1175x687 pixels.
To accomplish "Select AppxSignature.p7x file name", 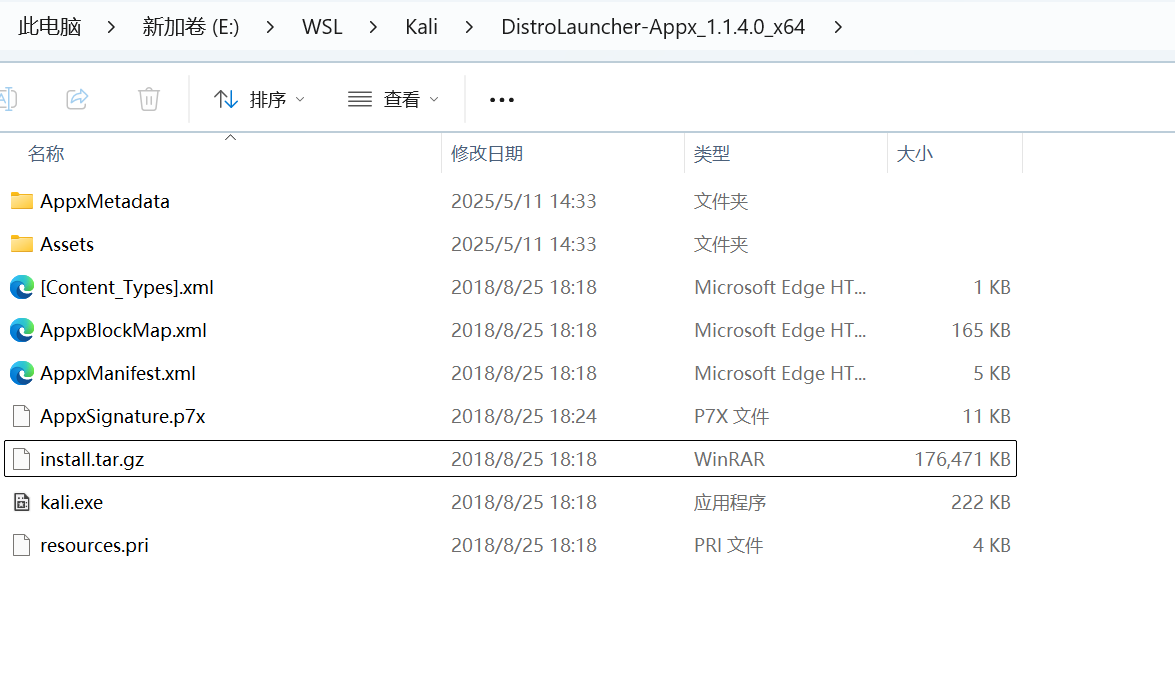I will click(122, 417).
